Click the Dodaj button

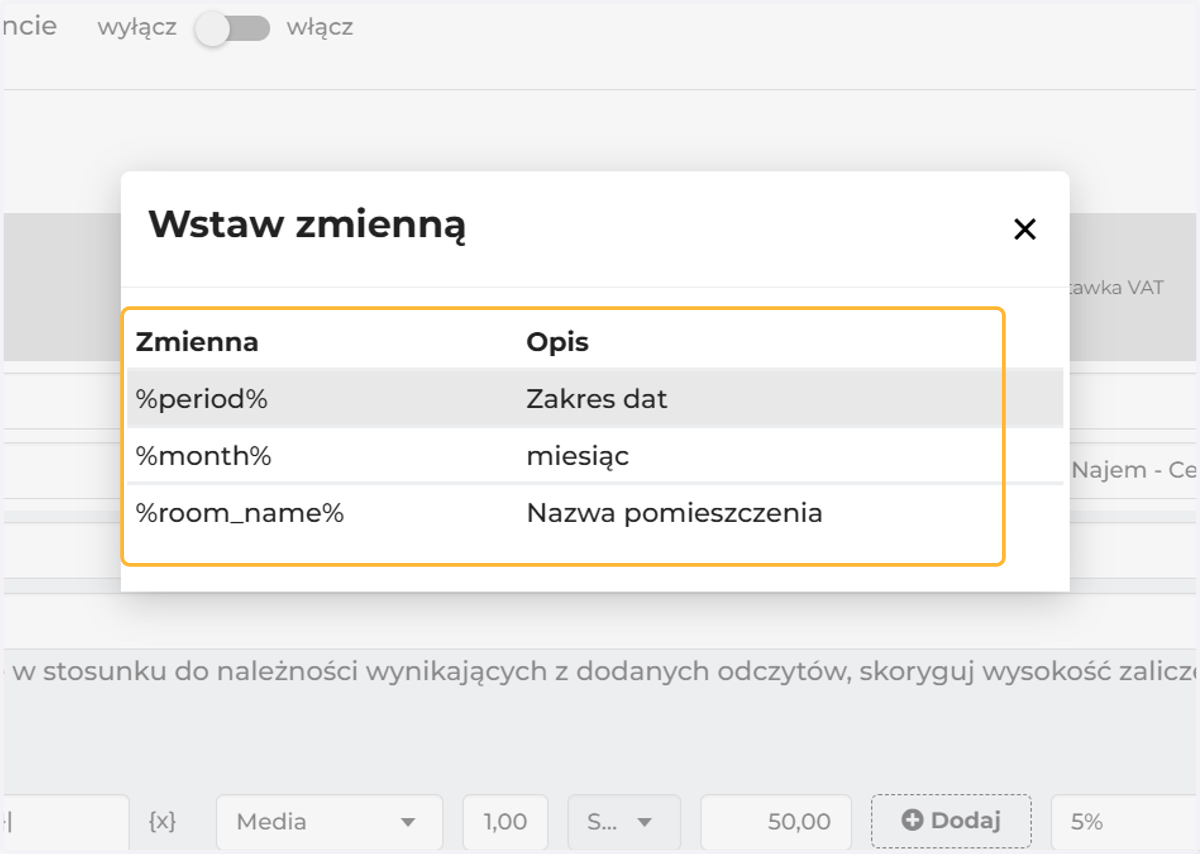951,821
